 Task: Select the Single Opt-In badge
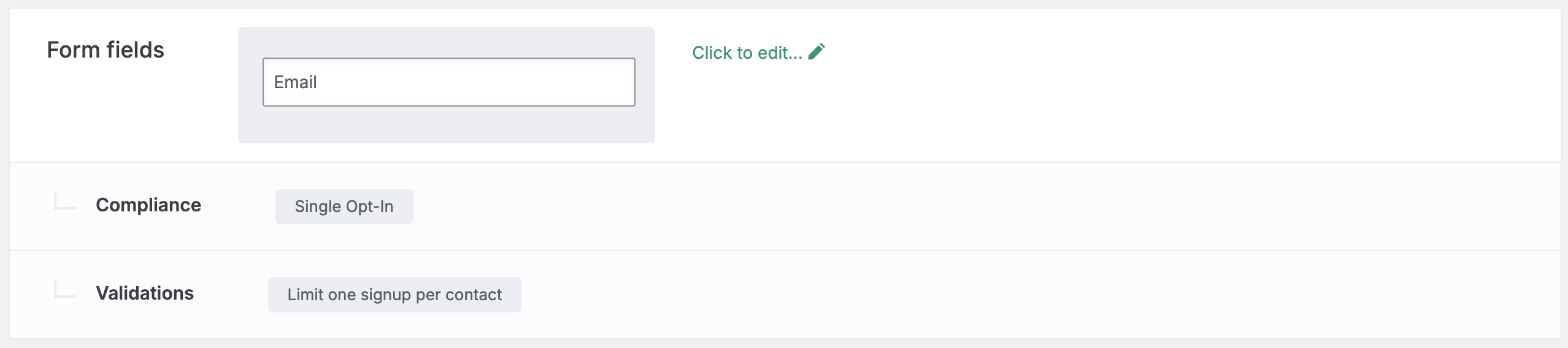tap(344, 206)
